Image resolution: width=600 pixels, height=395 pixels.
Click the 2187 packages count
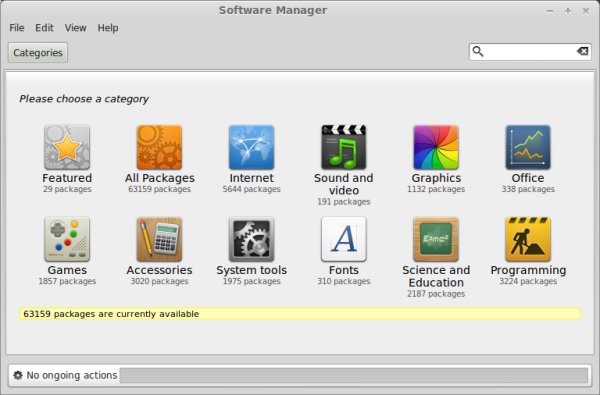point(436,294)
